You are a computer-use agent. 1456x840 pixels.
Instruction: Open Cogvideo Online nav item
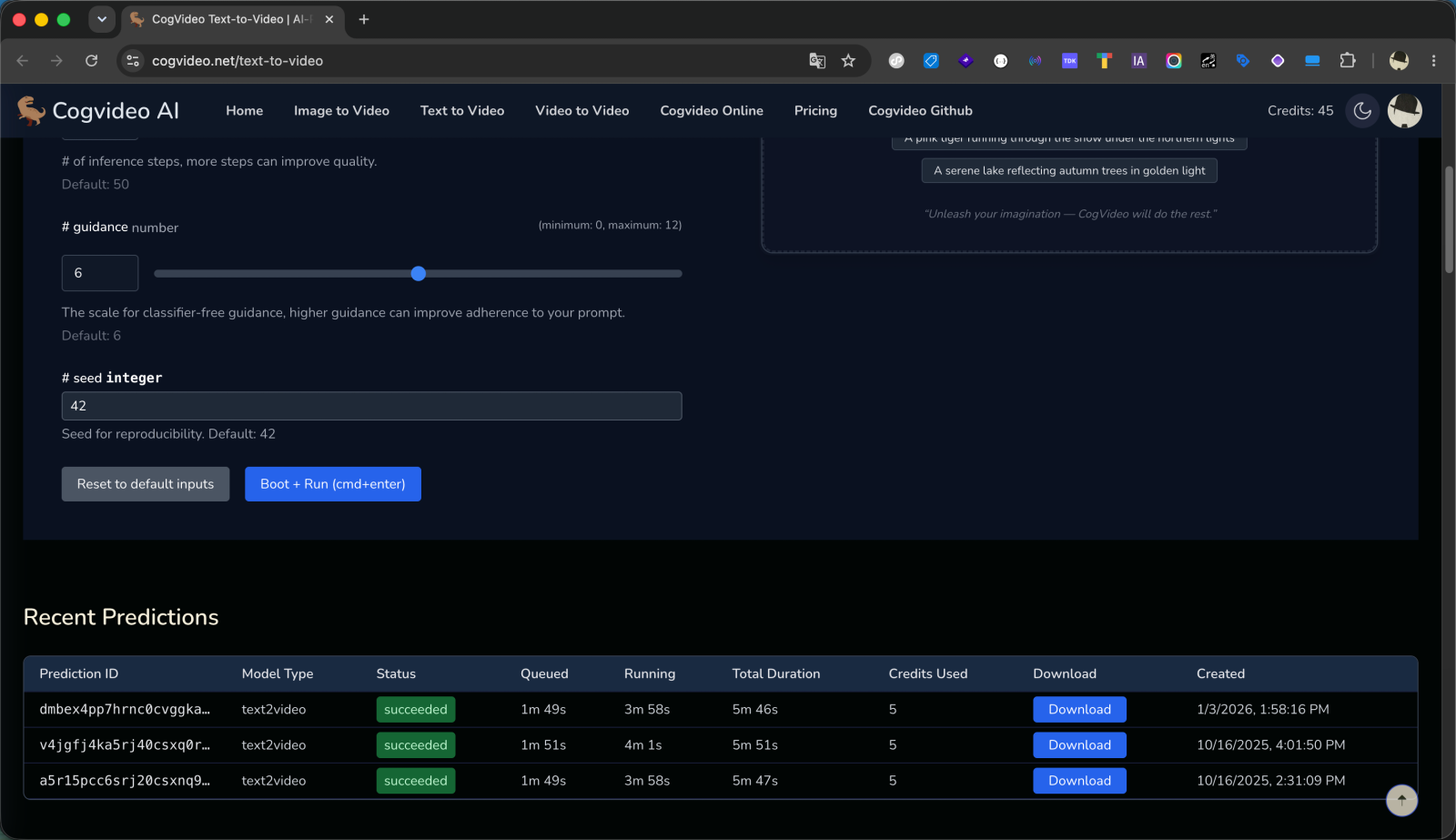(712, 111)
